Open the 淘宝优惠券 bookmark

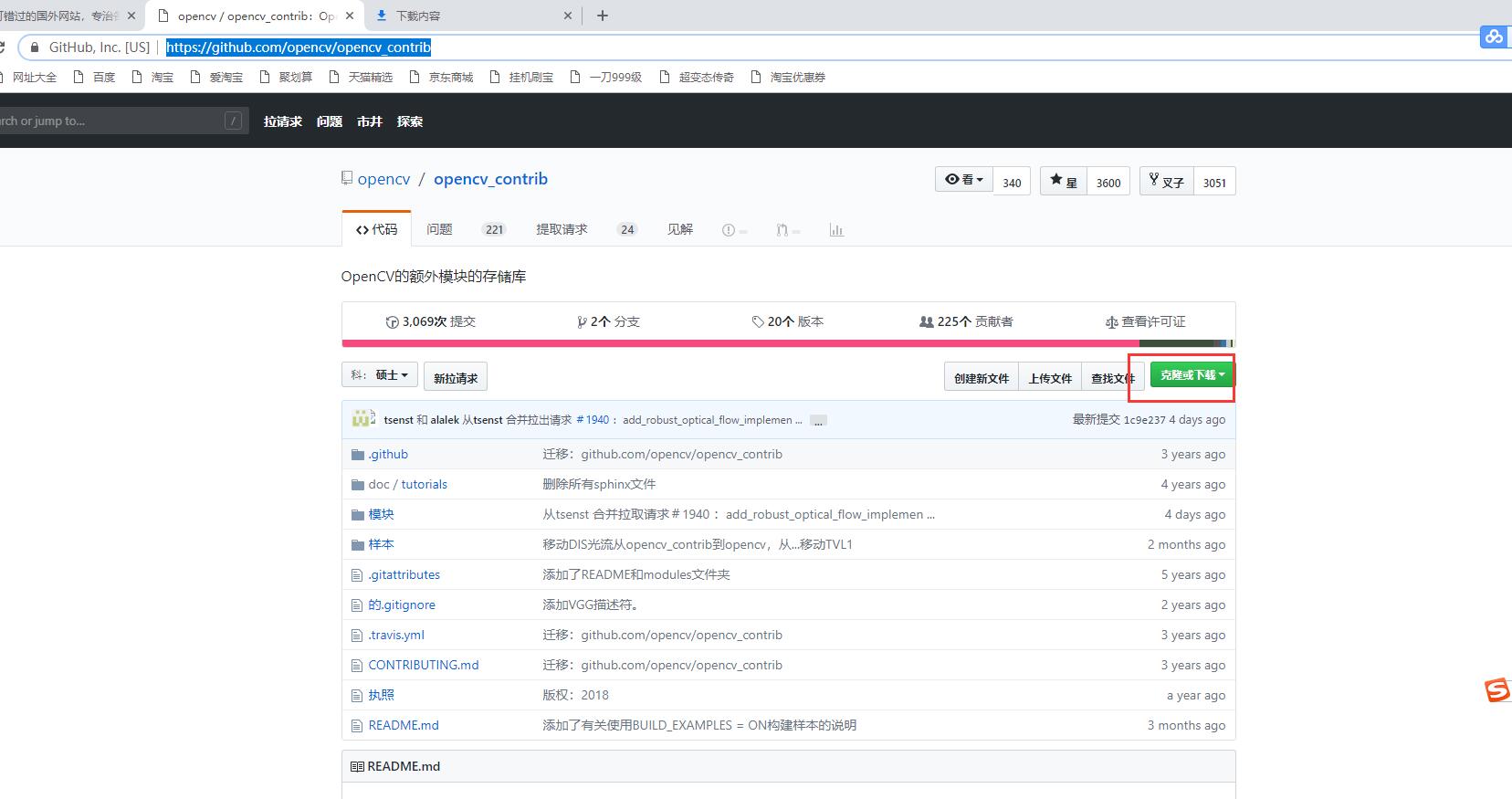click(x=788, y=78)
